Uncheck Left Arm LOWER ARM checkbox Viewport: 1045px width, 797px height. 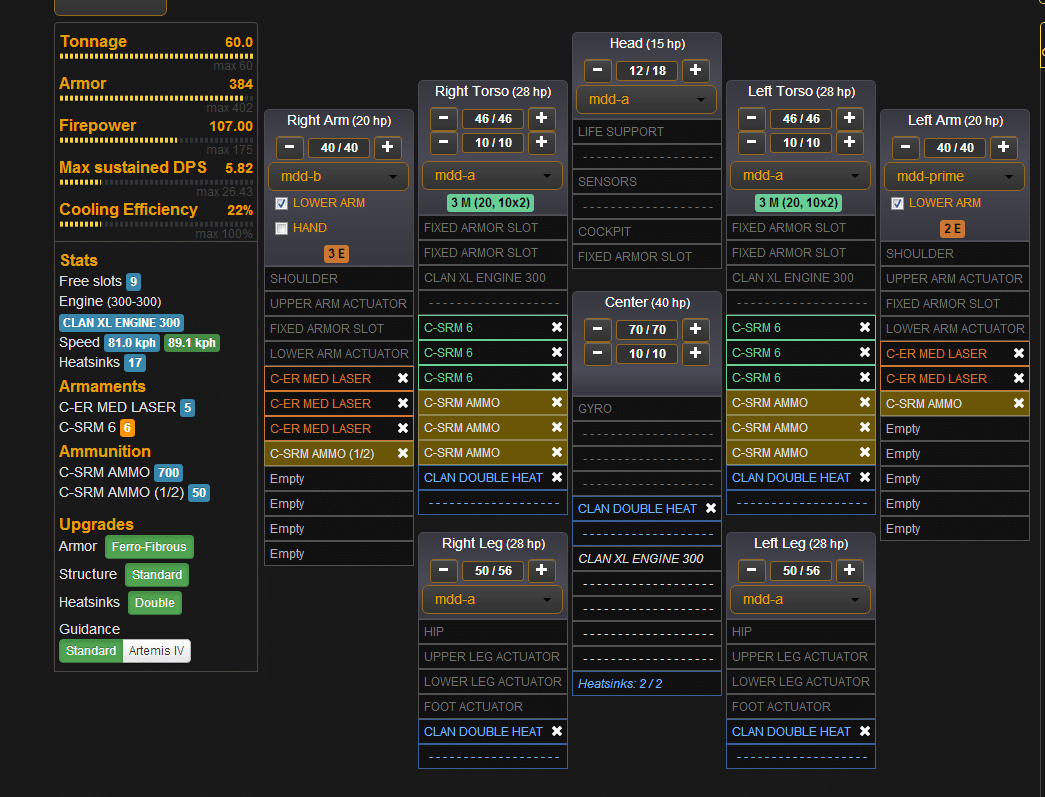[x=897, y=203]
